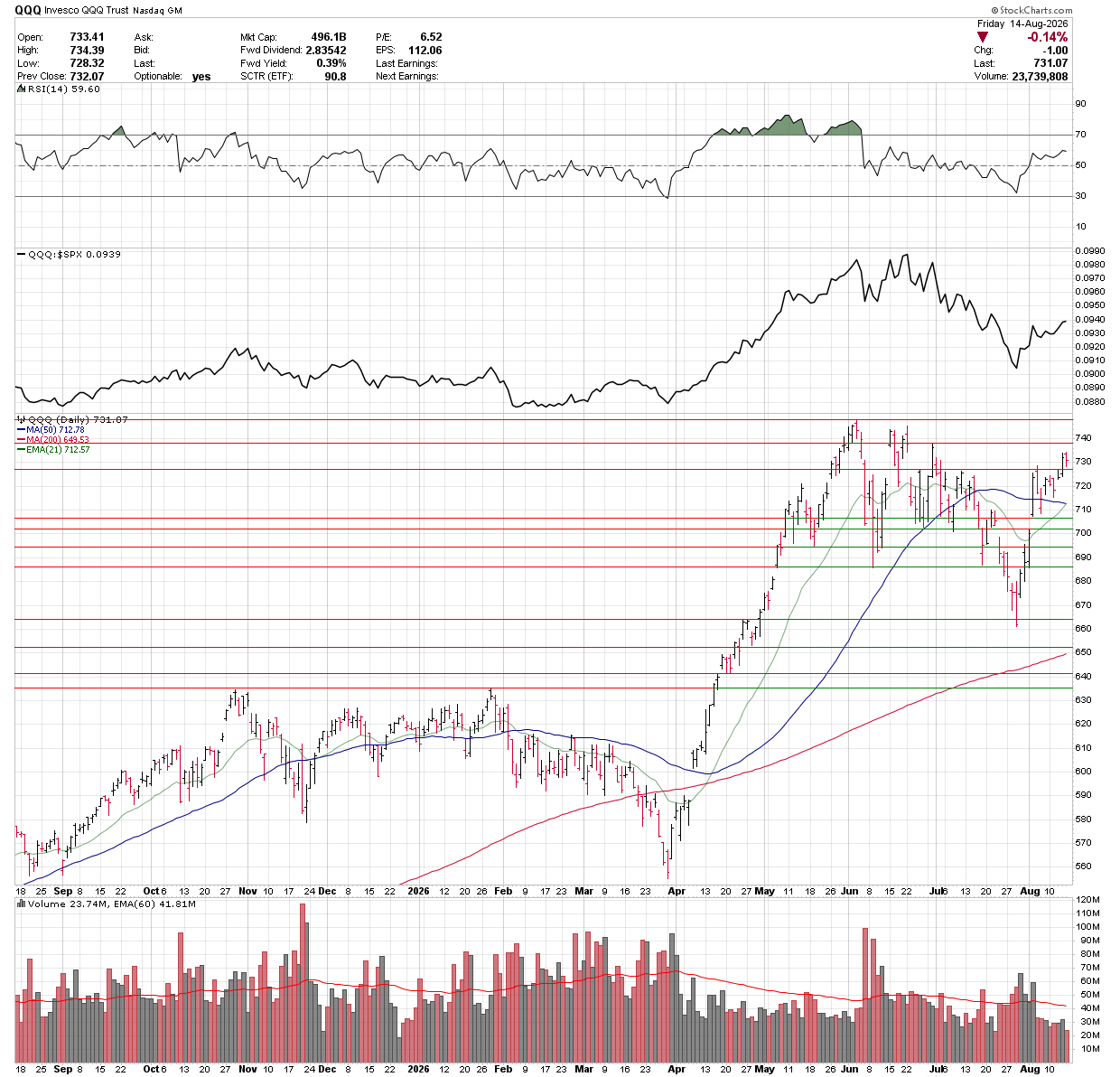Click the EPS value '112.06'
1120x1077 pixels.
425,51
